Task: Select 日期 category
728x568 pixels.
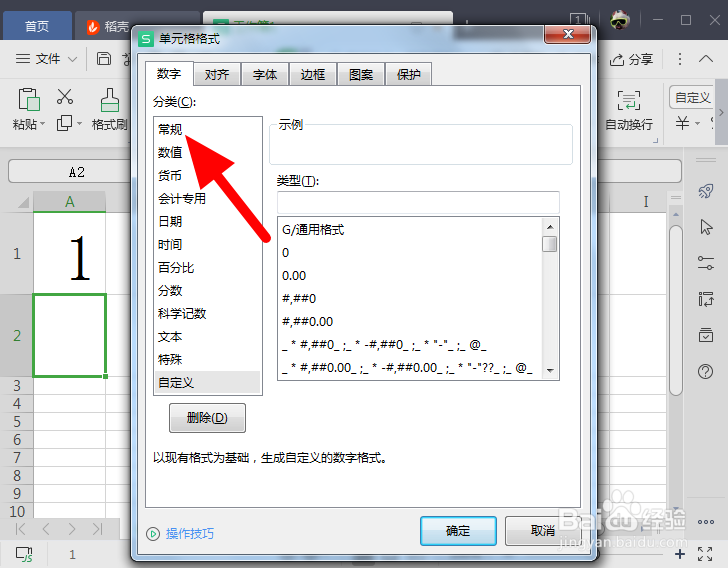Action: [x=207, y=222]
